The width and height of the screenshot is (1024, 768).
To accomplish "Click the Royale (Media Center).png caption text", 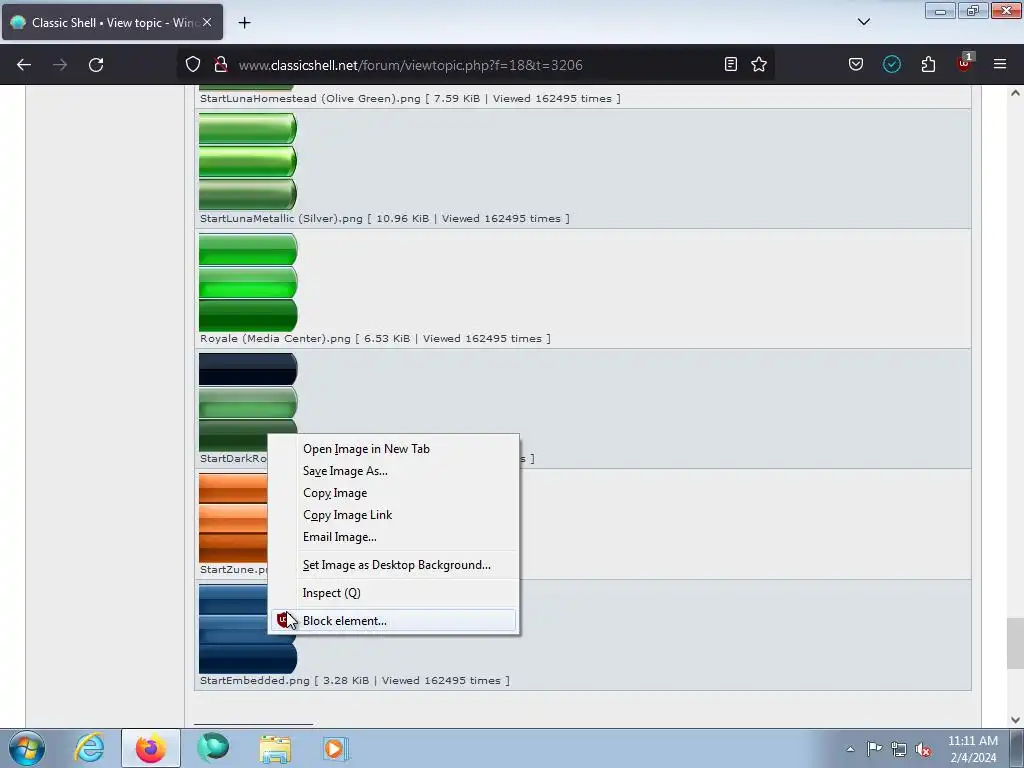I will click(x=375, y=339).
